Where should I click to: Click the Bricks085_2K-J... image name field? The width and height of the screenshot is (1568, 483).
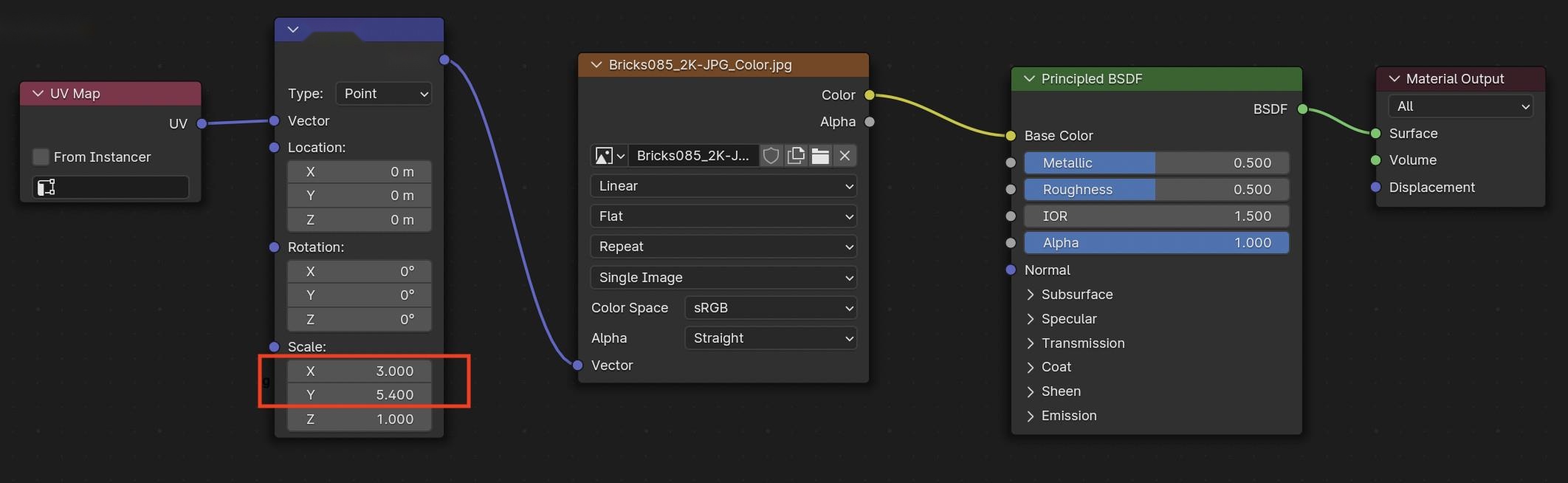(x=693, y=156)
